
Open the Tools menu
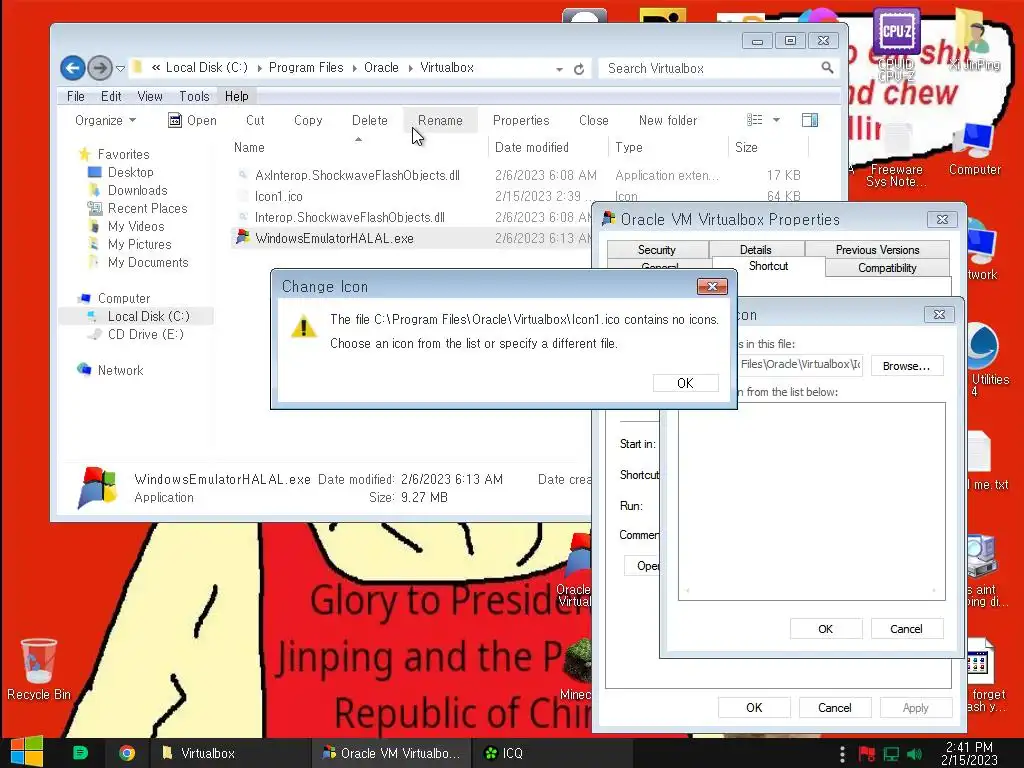[194, 96]
